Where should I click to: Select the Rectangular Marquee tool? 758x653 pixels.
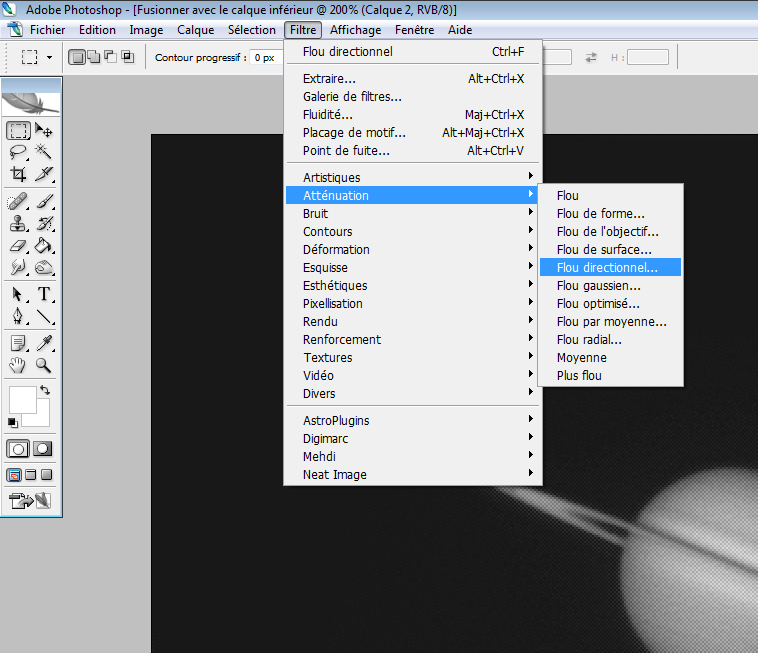pyautogui.click(x=18, y=131)
